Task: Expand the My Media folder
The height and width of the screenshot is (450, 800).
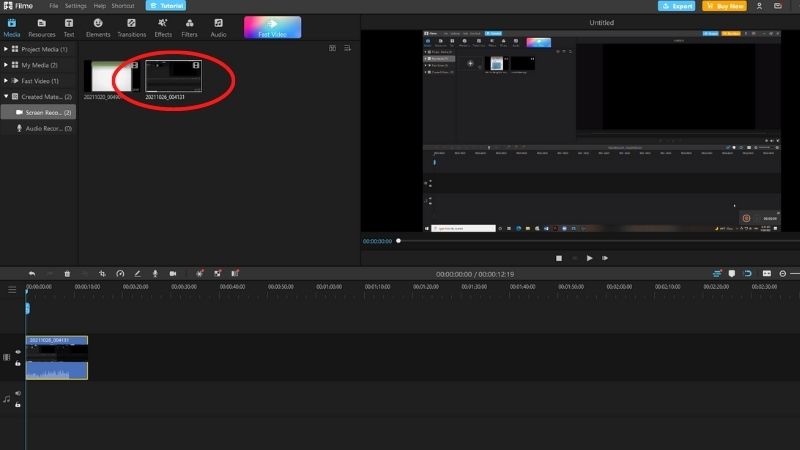Action: click(6, 65)
